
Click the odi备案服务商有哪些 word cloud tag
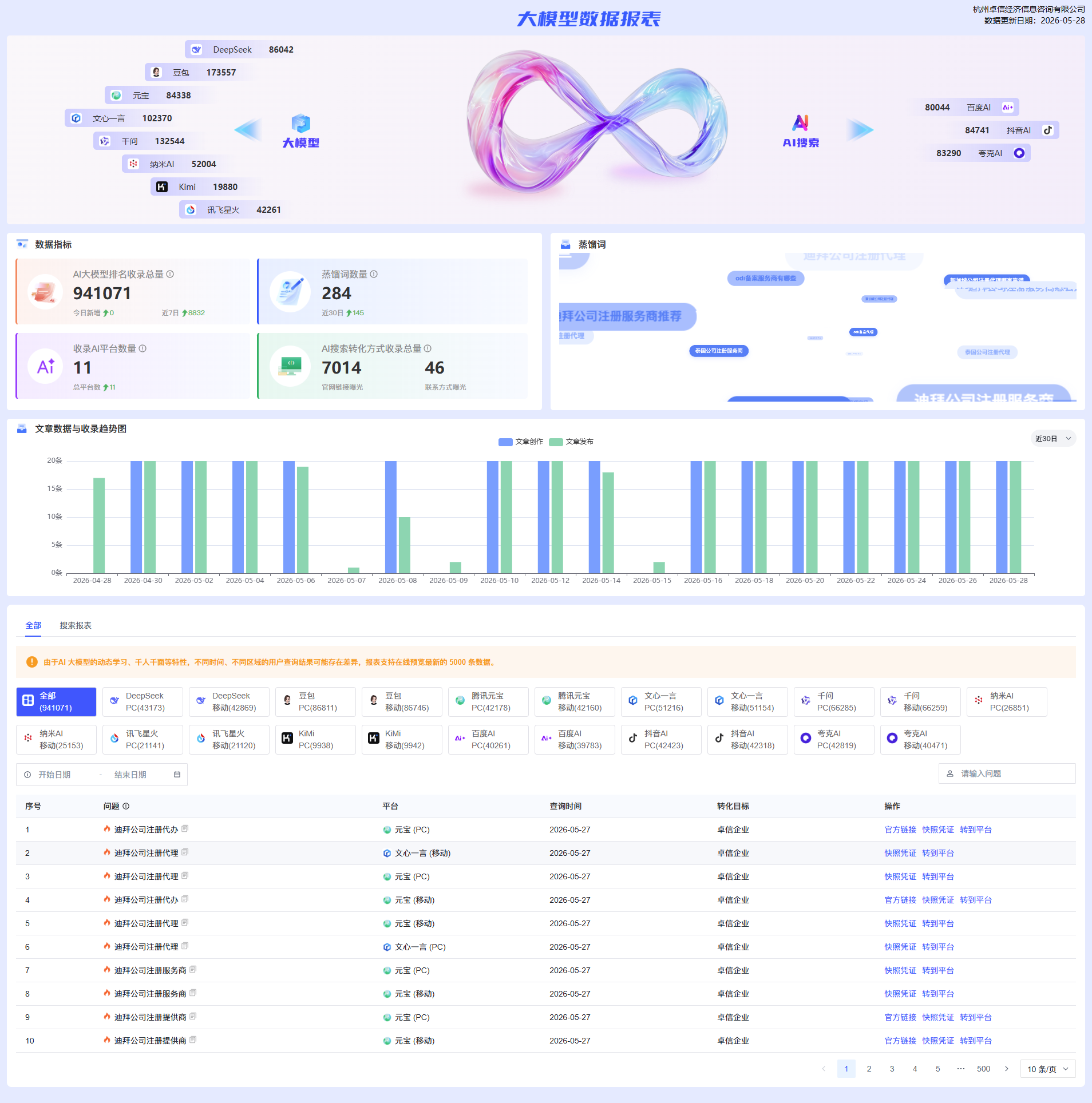coord(766,279)
